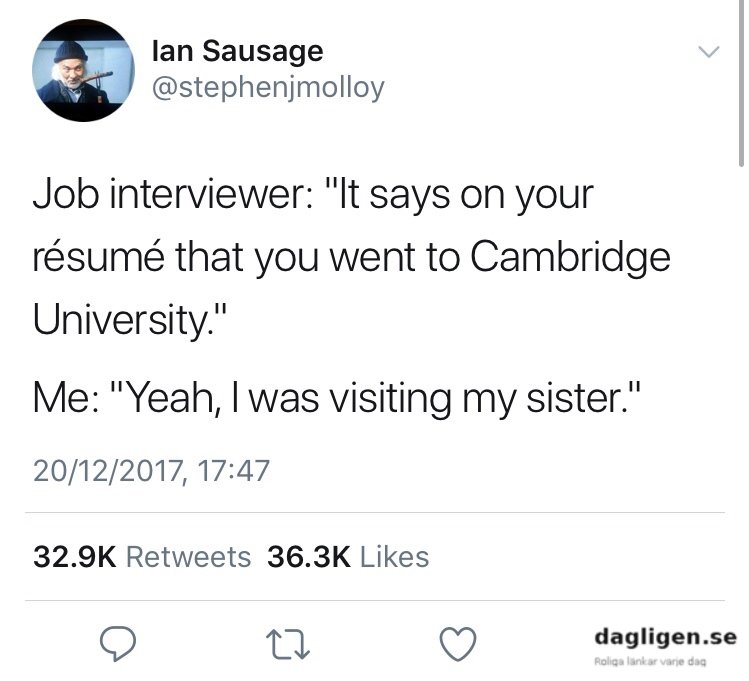Retweet using the arrows icon
Viewport: 749px width, 681px height.
tap(288, 645)
